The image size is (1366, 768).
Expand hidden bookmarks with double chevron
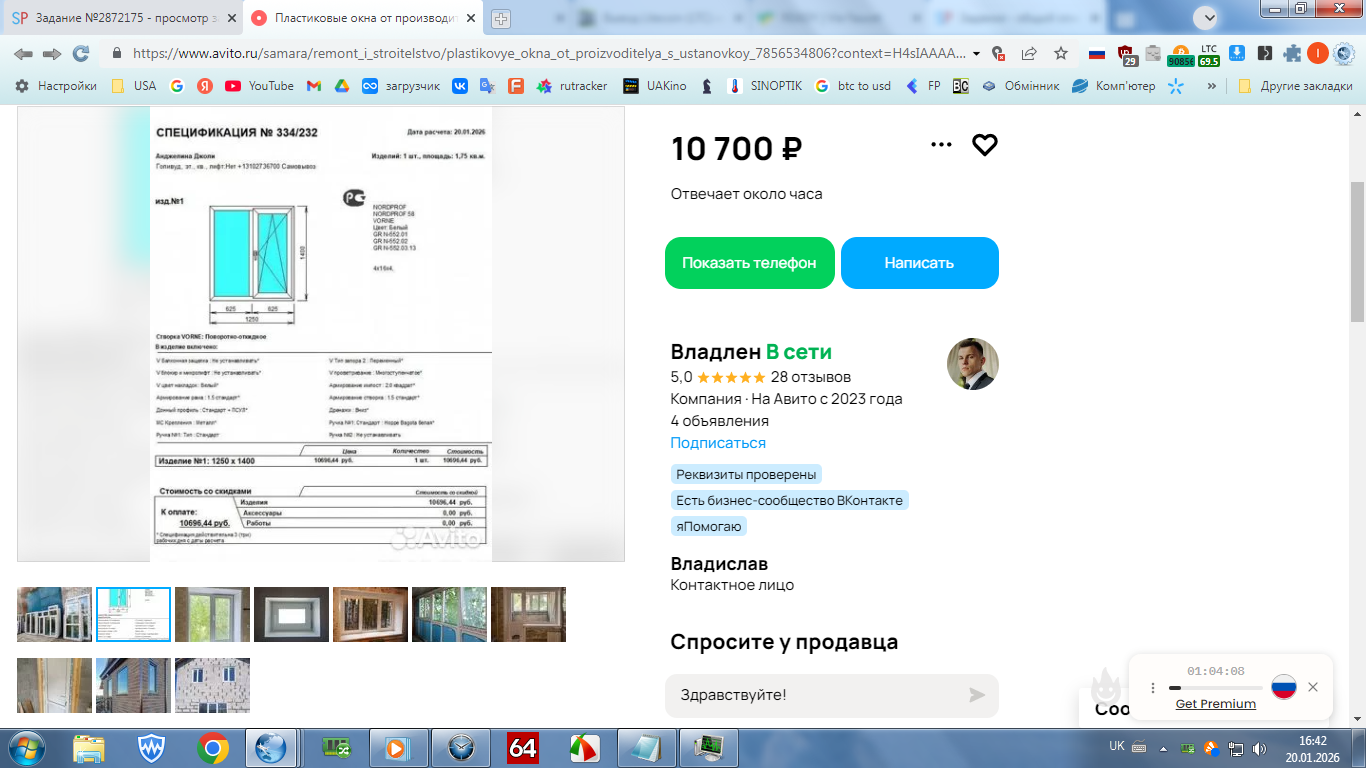tap(1212, 86)
